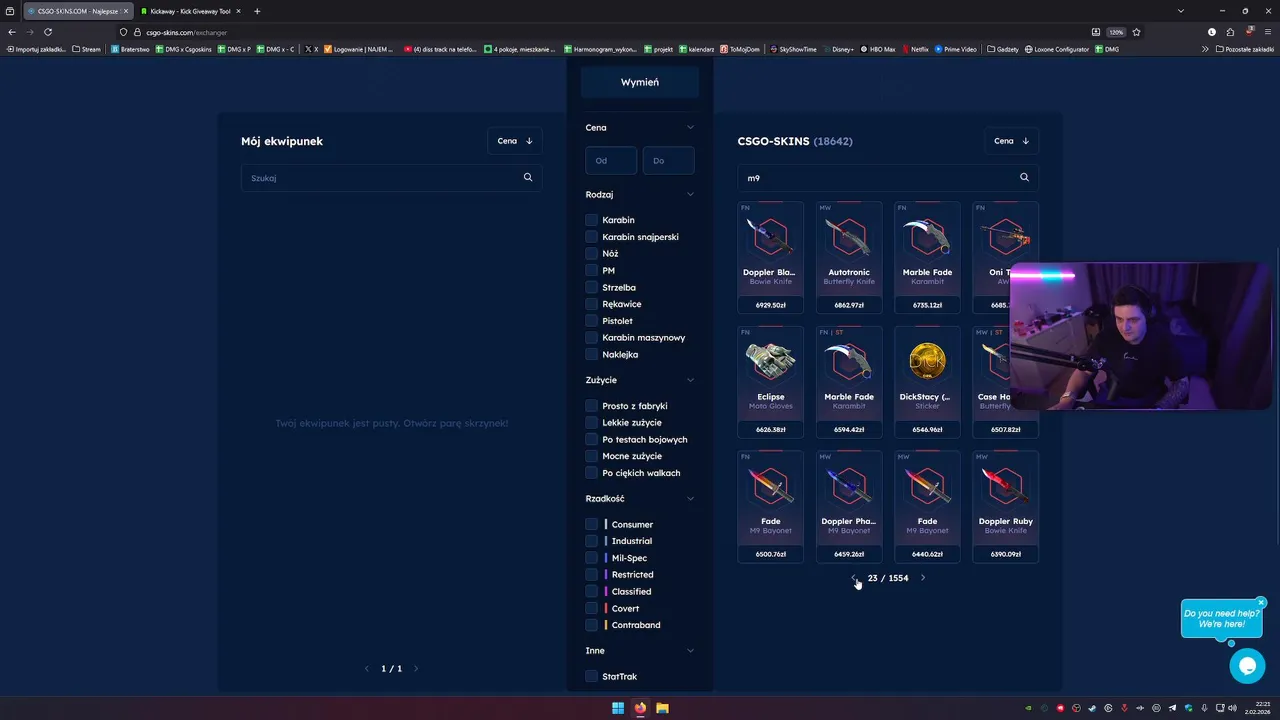Collapse the Inne filter section
Image resolution: width=1280 pixels, height=720 pixels.
click(x=690, y=650)
